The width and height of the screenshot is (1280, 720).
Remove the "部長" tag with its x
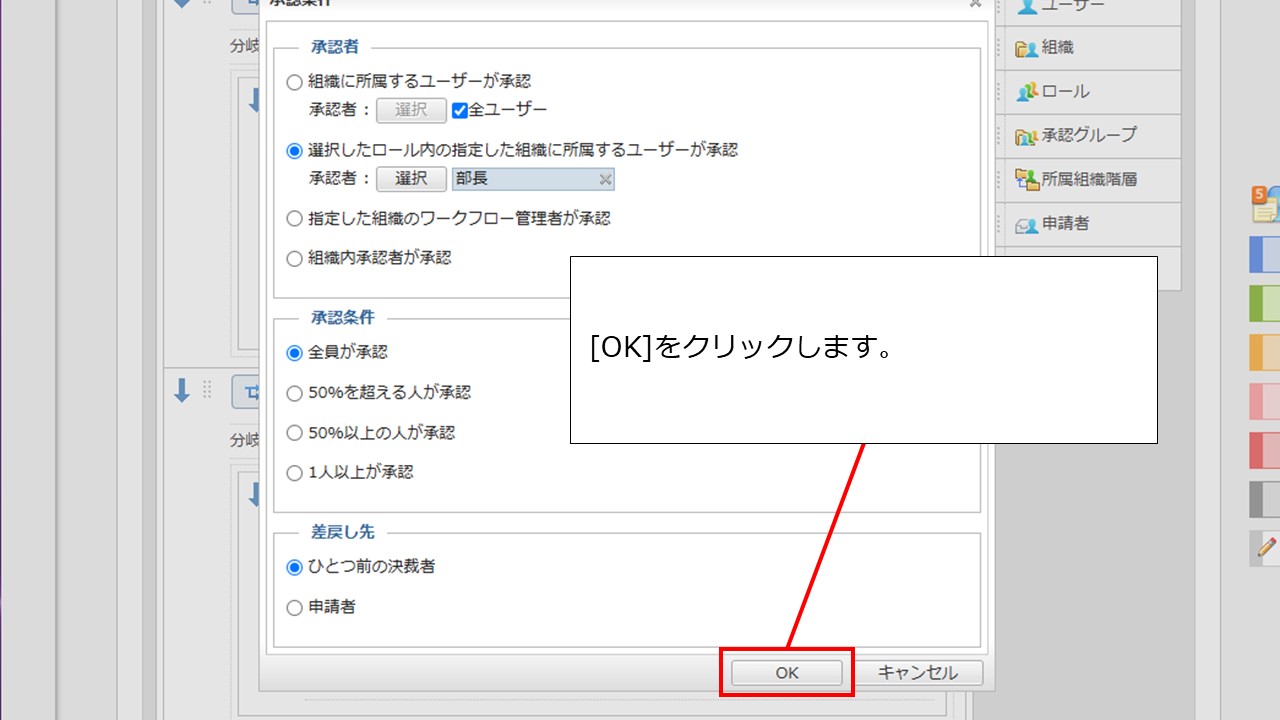click(x=604, y=180)
